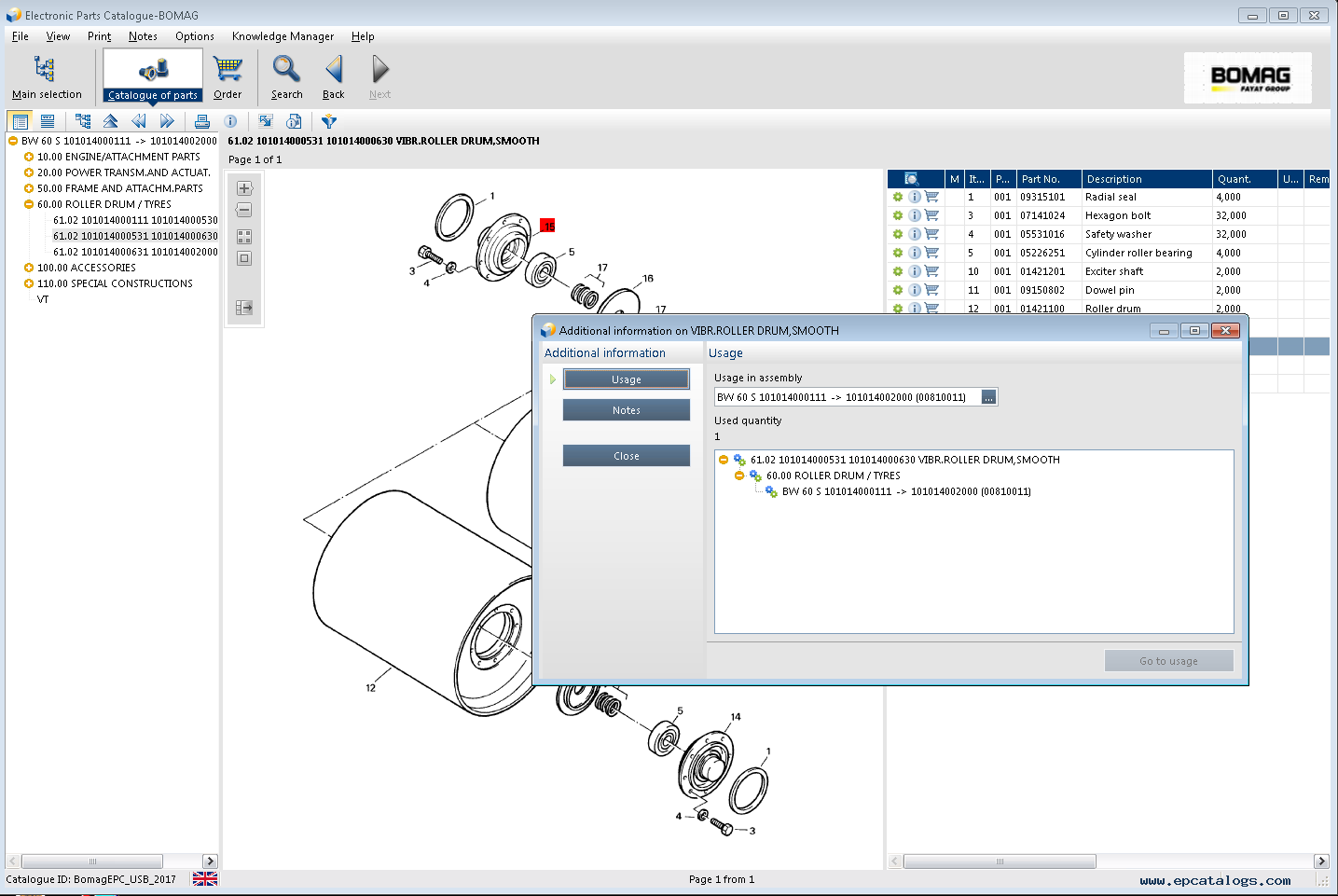Click the go up level icon
Viewport: 1338px width, 896px height.
pos(111,121)
